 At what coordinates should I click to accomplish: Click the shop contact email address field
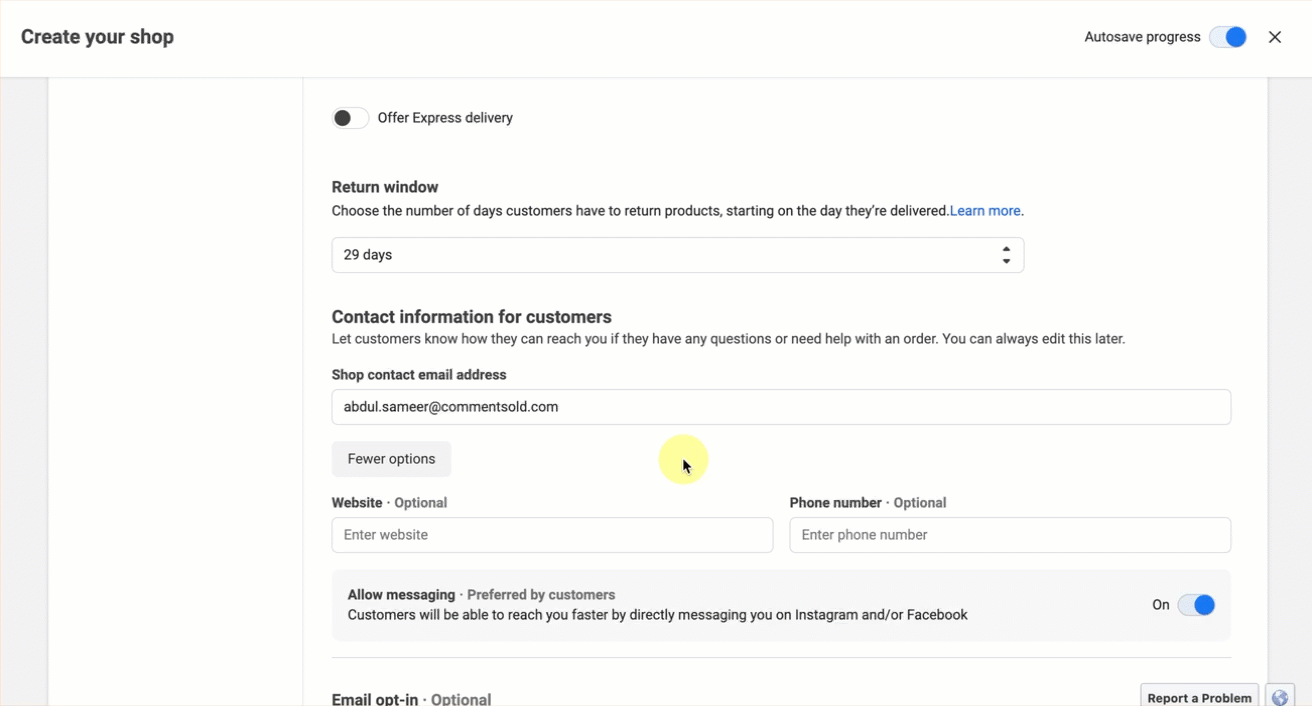point(780,407)
